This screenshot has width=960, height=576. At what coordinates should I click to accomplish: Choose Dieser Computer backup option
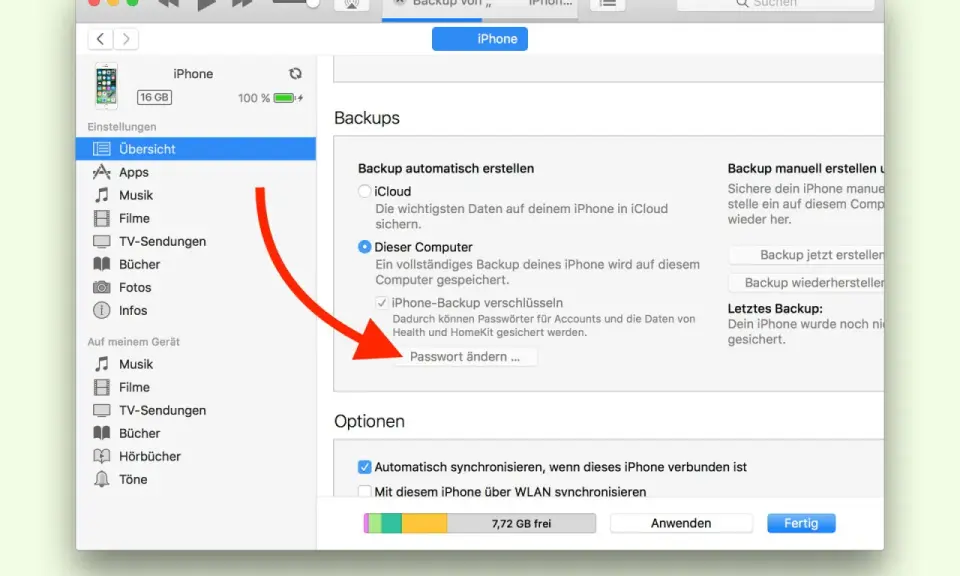coord(364,247)
